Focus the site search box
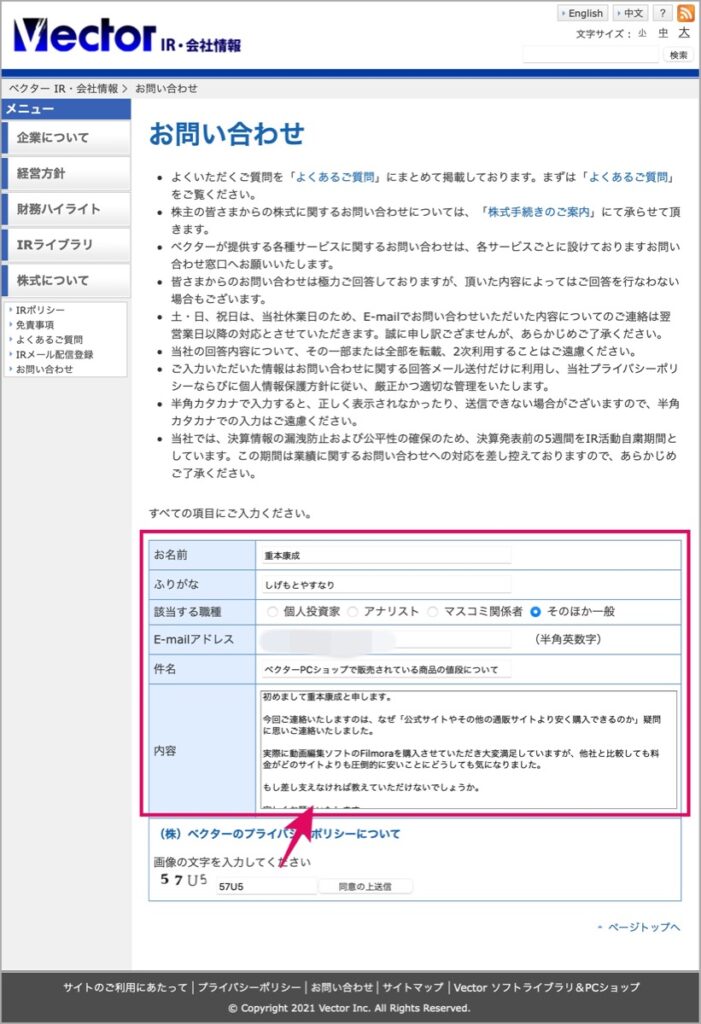The height and width of the screenshot is (1024, 701). [591, 55]
